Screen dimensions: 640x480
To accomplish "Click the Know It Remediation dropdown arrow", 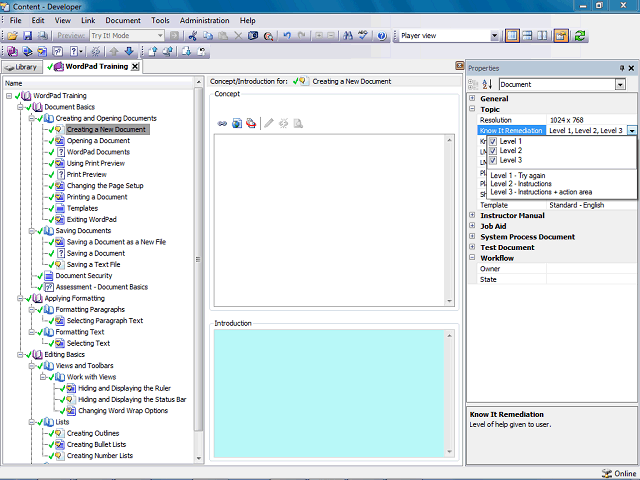I will [632, 131].
